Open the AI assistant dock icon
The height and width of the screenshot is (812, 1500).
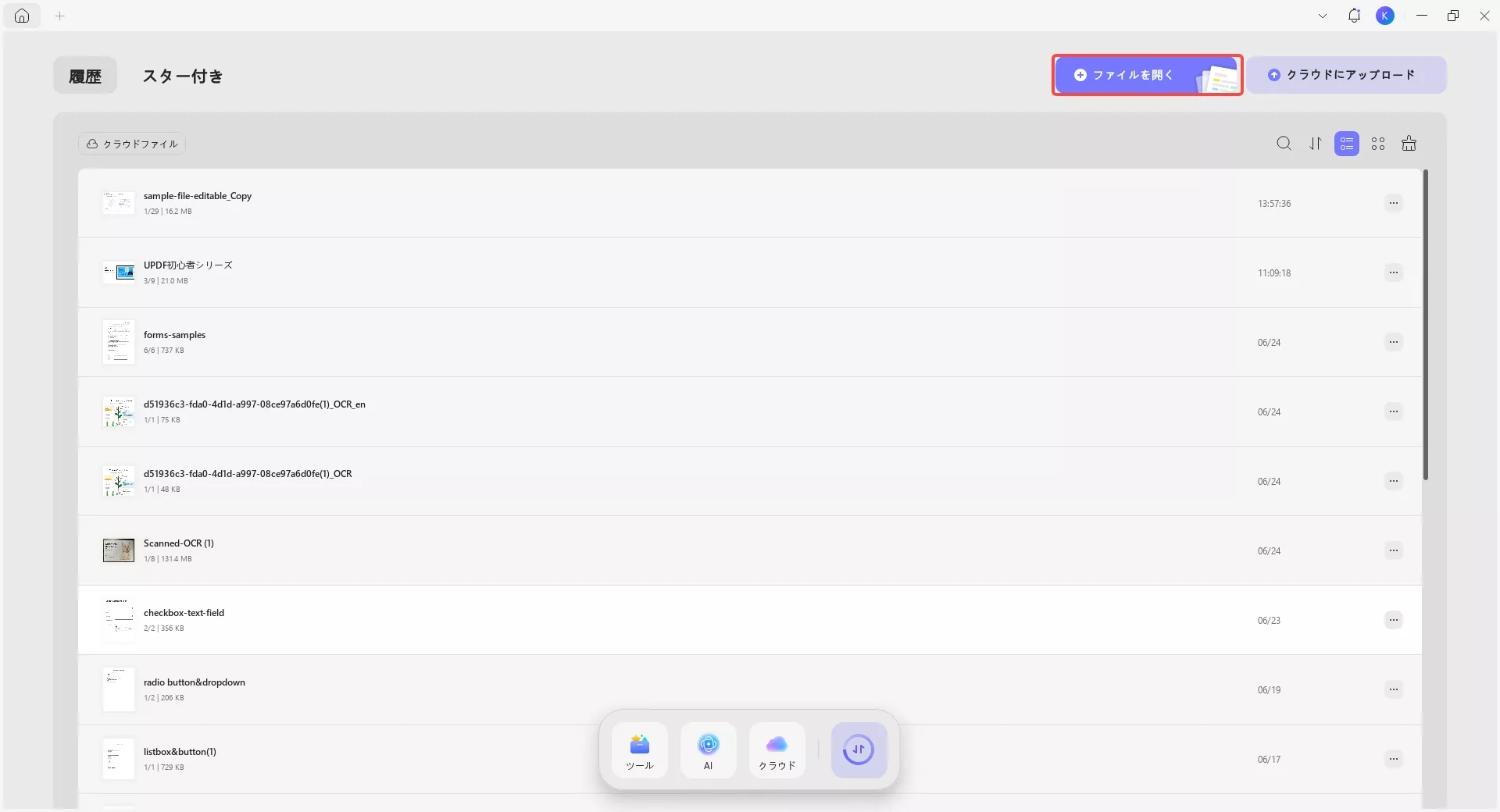pos(708,750)
